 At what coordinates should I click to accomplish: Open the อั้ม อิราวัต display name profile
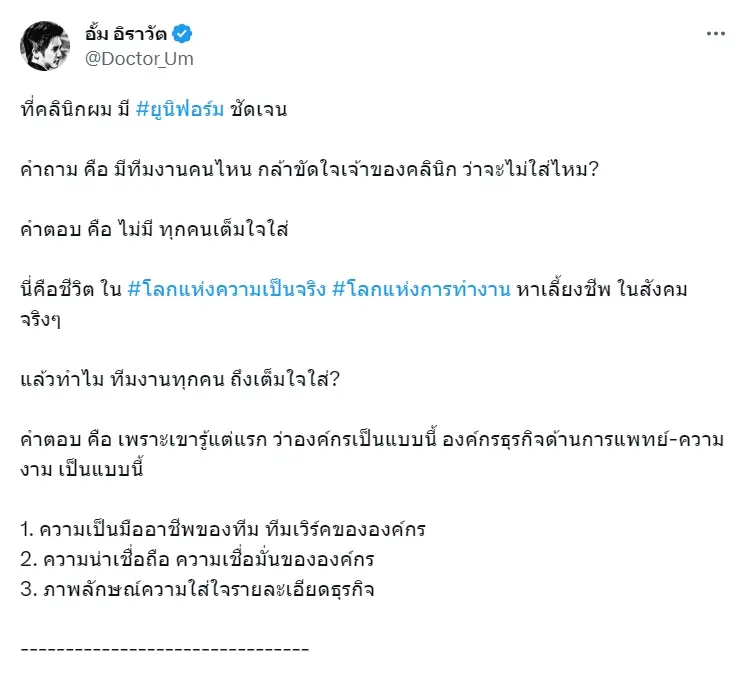tap(126, 34)
